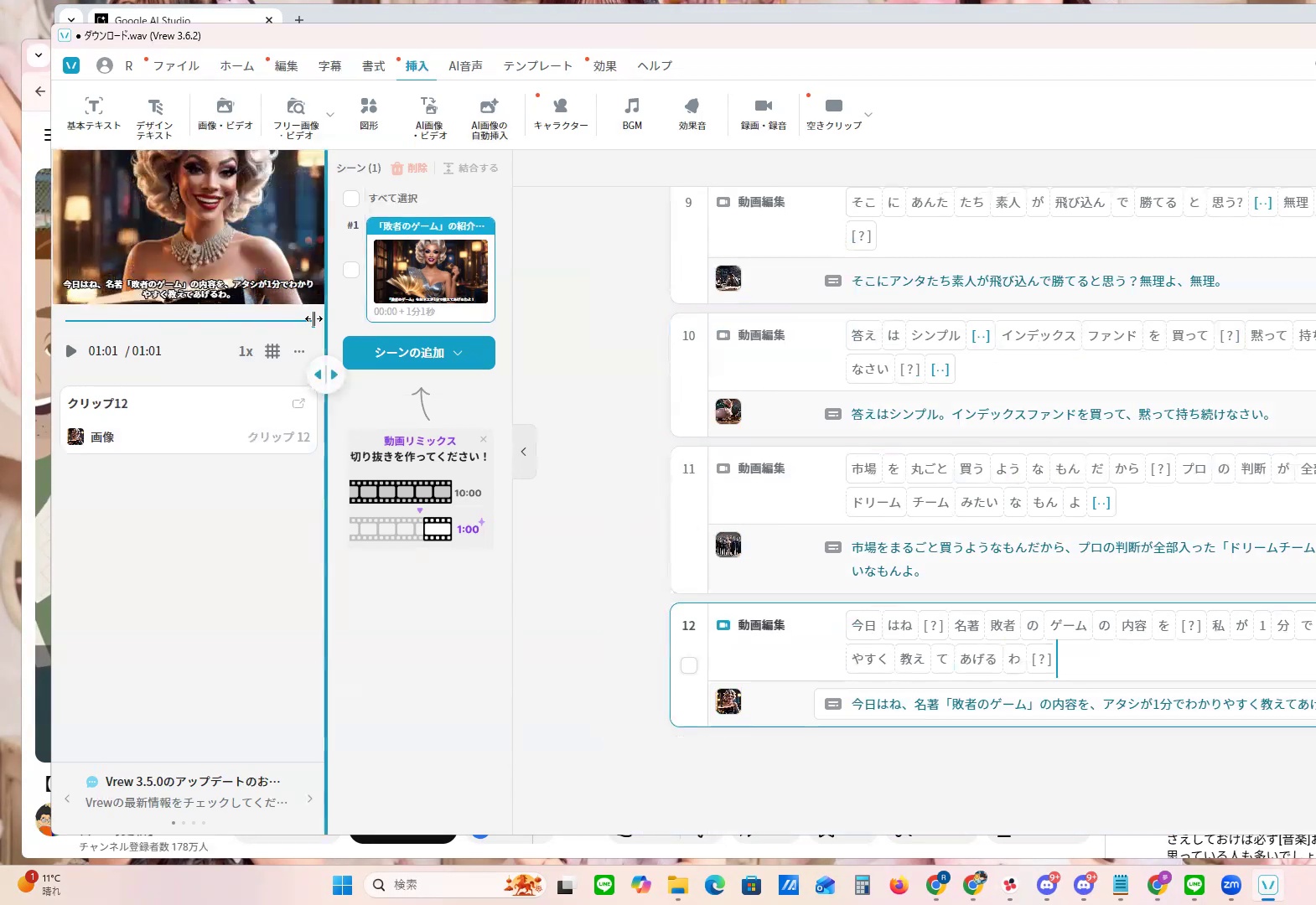Image resolution: width=1316 pixels, height=905 pixels.
Task: Open the add scene (シーンの追加) dropdown
Action: click(x=419, y=353)
